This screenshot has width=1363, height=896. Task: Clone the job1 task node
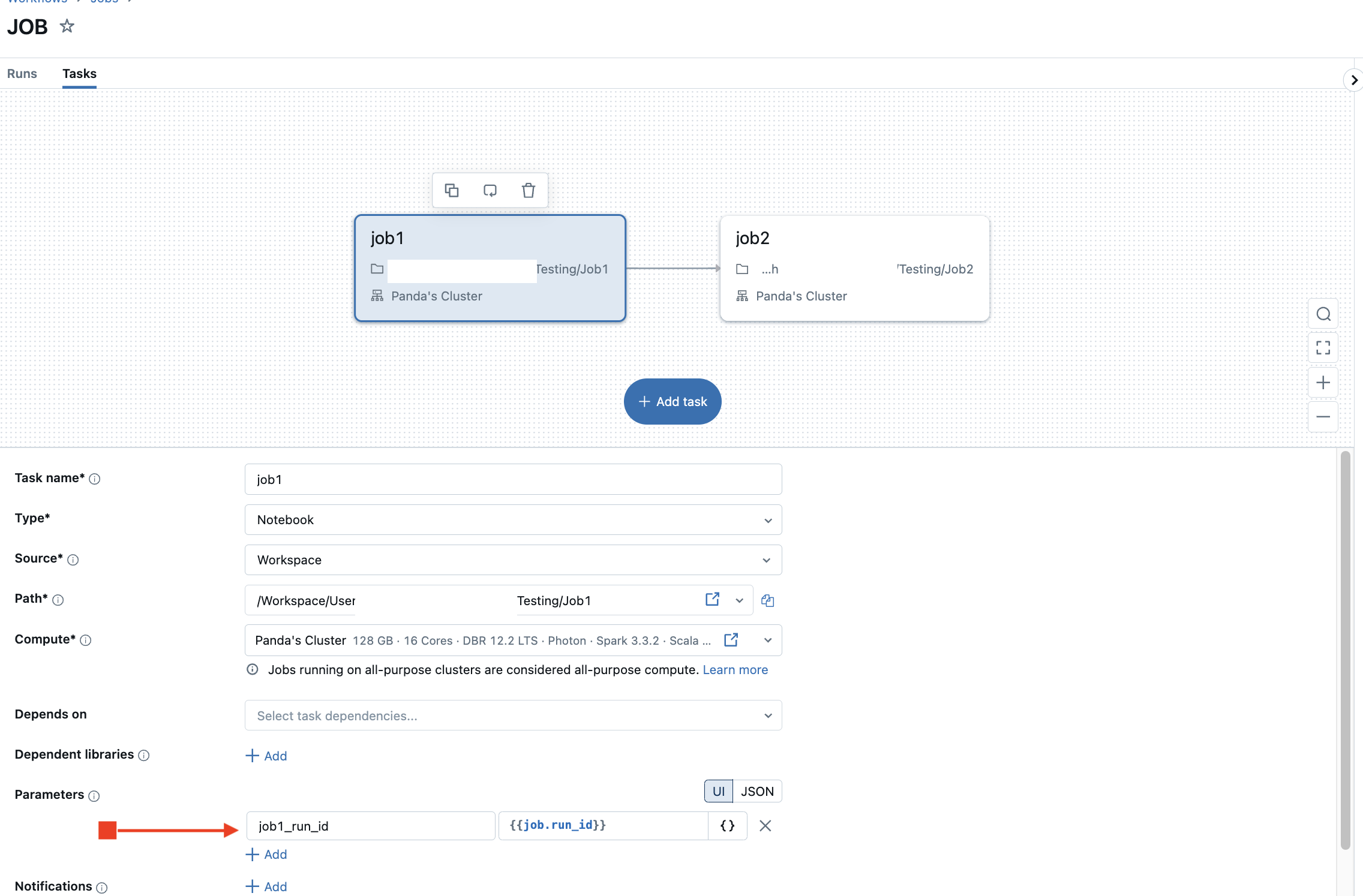coord(452,190)
